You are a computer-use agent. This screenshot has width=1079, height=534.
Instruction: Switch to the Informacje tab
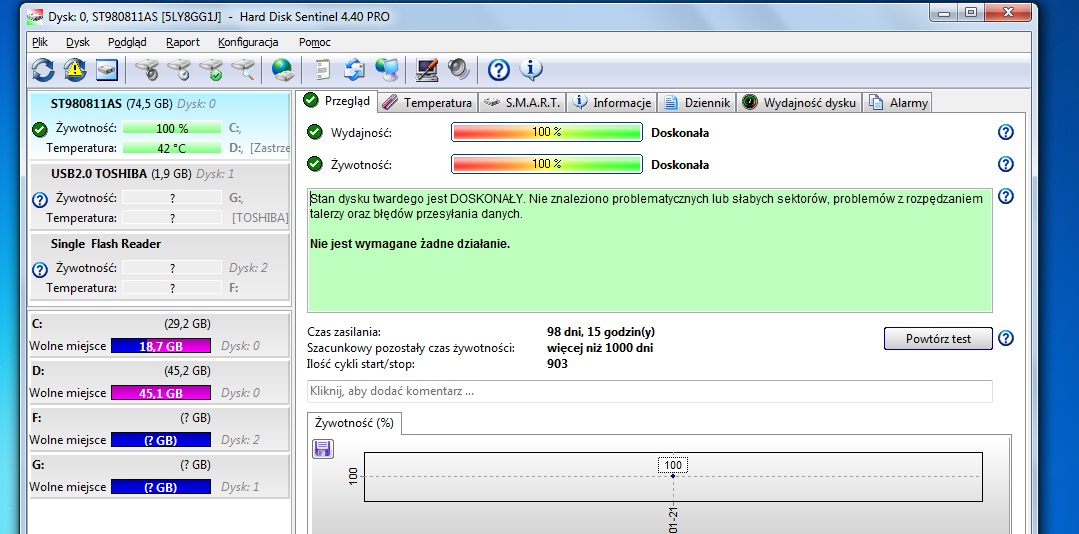(x=612, y=103)
